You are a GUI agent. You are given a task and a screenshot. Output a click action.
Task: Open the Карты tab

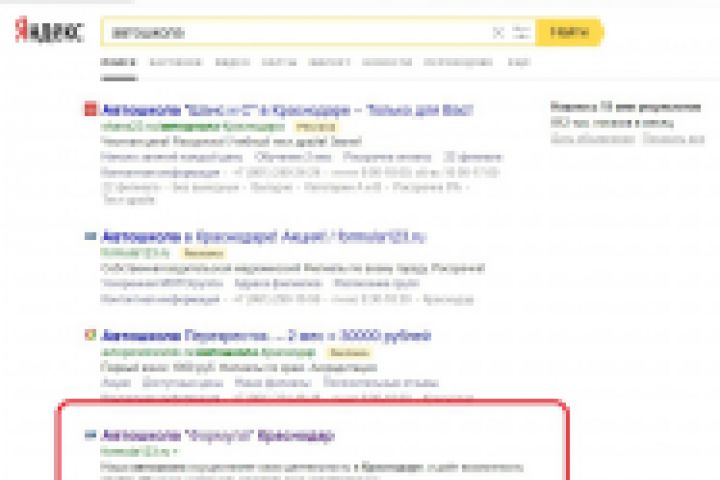[279, 62]
